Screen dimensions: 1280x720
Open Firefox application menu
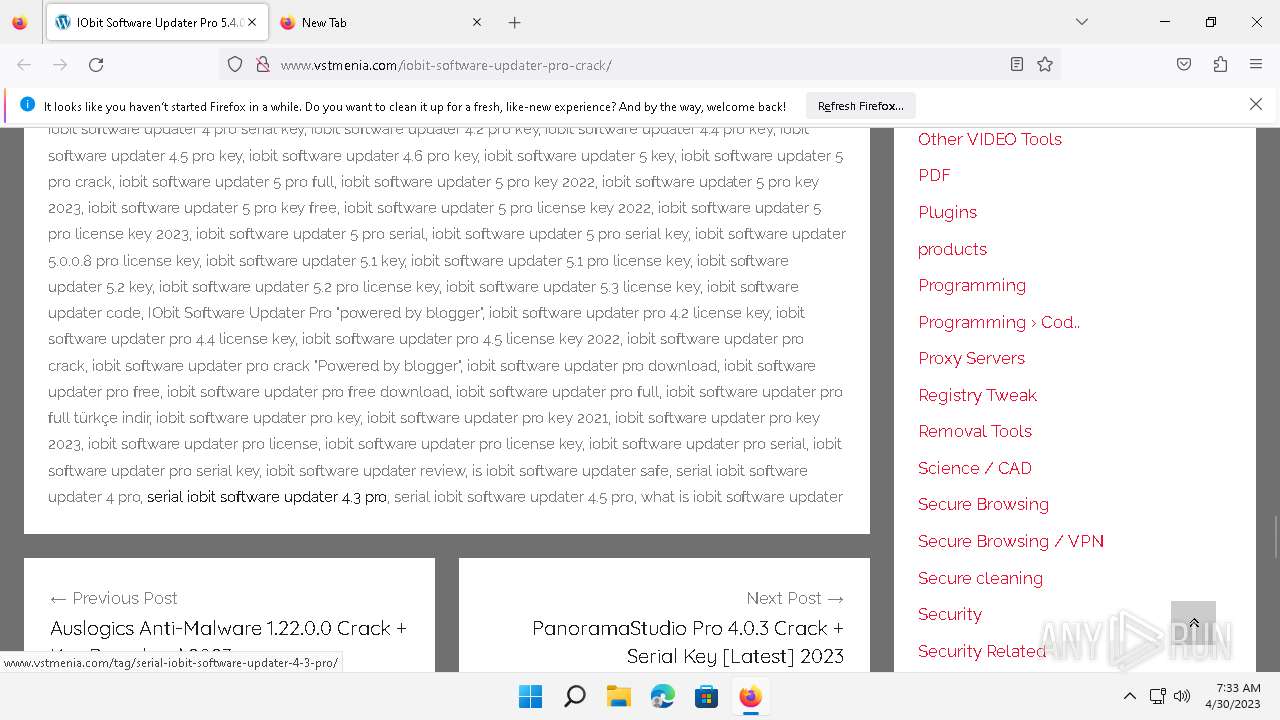(1256, 64)
